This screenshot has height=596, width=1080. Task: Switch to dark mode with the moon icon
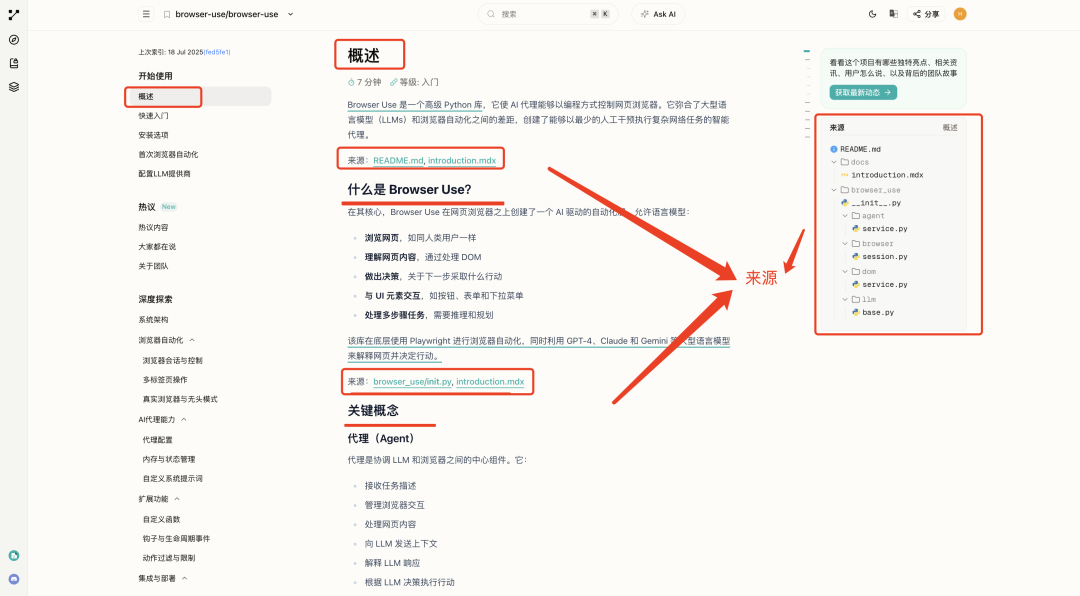point(873,14)
